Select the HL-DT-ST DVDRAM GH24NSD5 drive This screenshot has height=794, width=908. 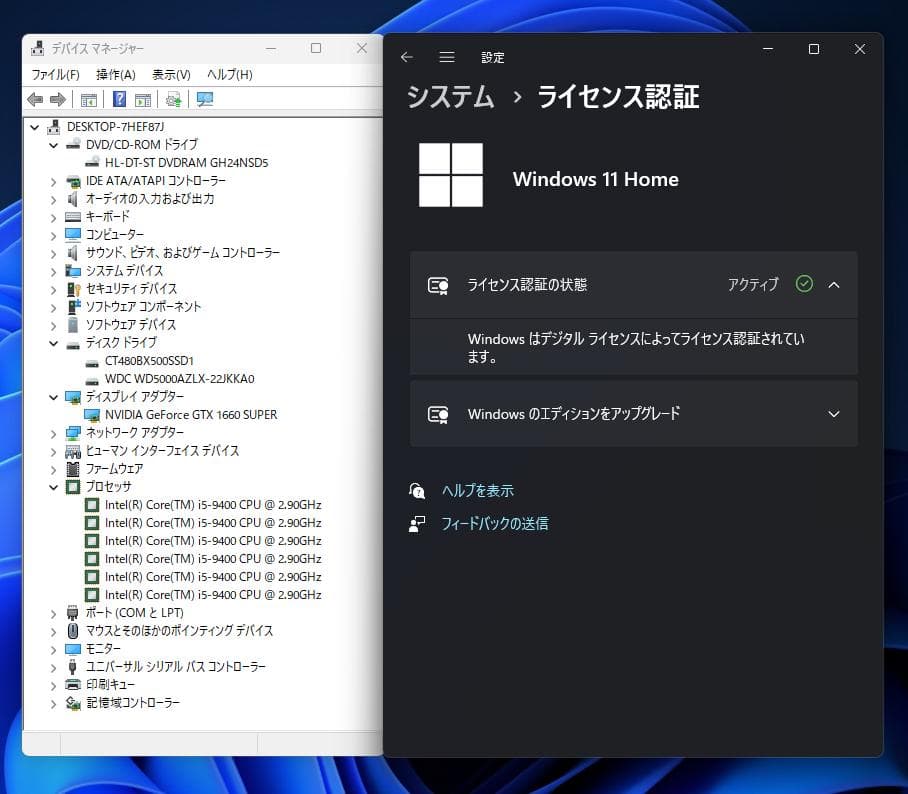pyautogui.click(x=186, y=162)
